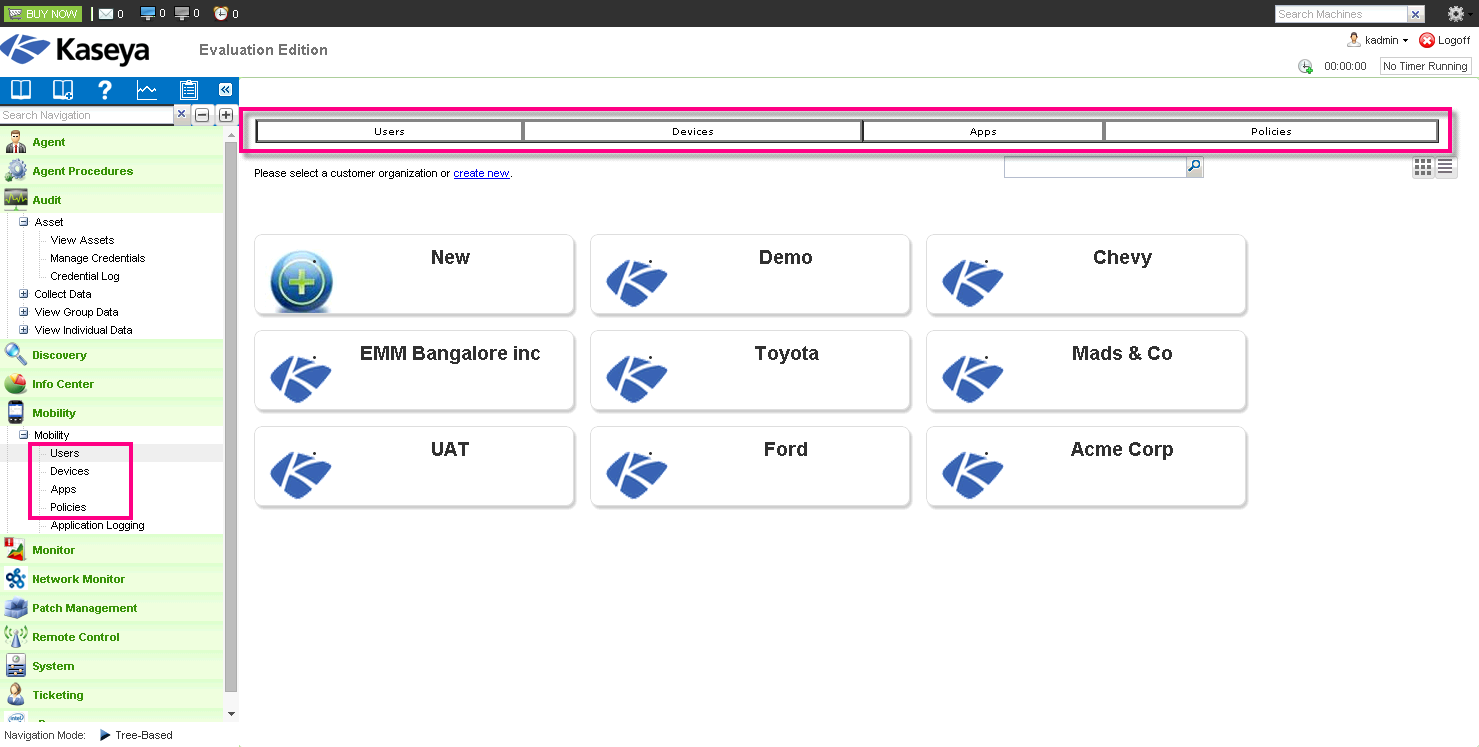Click the search magnifier icon for organizations
1479x747 pixels.
point(1194,167)
